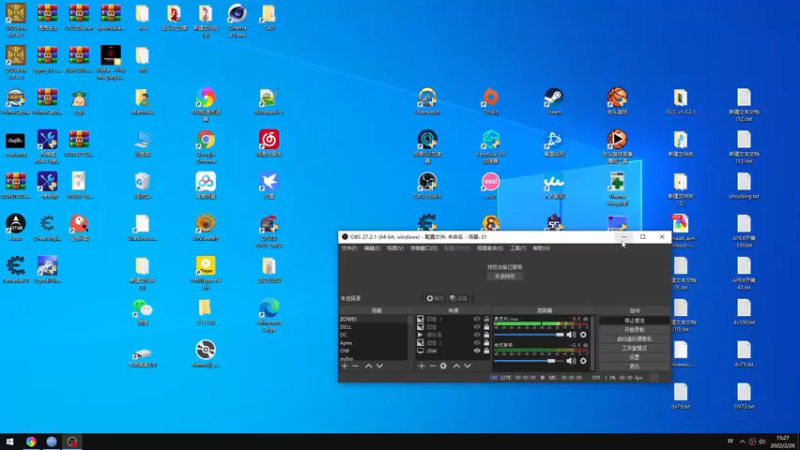
Task: Click 停止推流 to stop streaming
Action: tap(634, 320)
